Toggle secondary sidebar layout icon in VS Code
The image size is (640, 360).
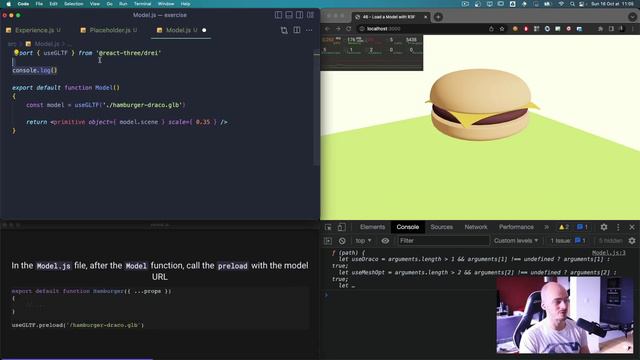coord(300,15)
